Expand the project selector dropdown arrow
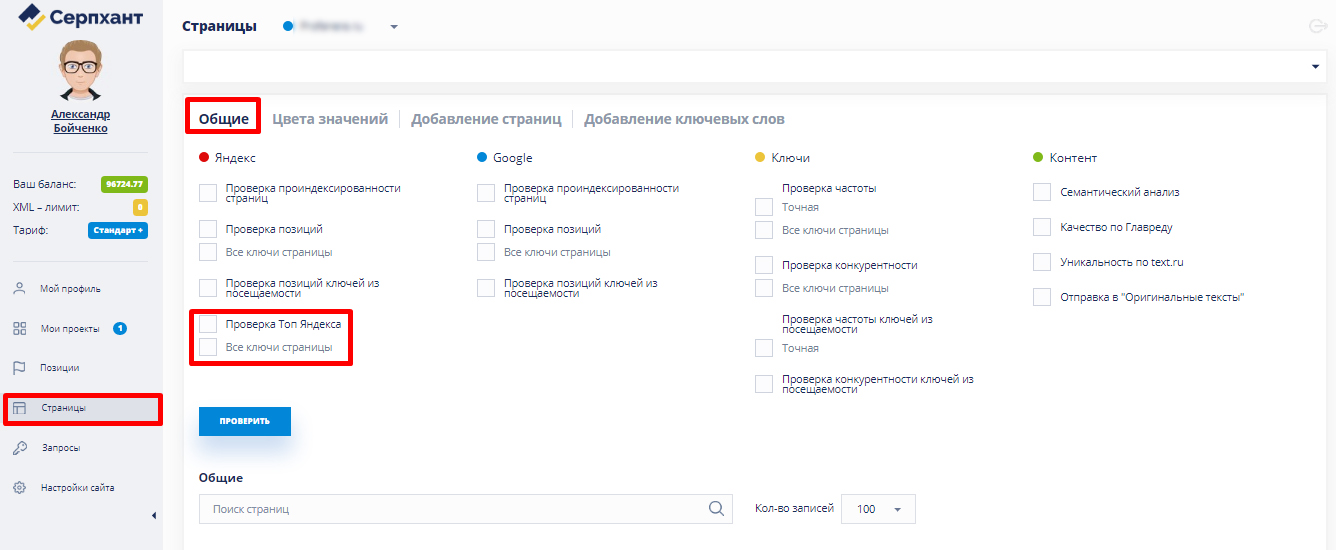Viewport: 1336px width, 550px height. [394, 27]
